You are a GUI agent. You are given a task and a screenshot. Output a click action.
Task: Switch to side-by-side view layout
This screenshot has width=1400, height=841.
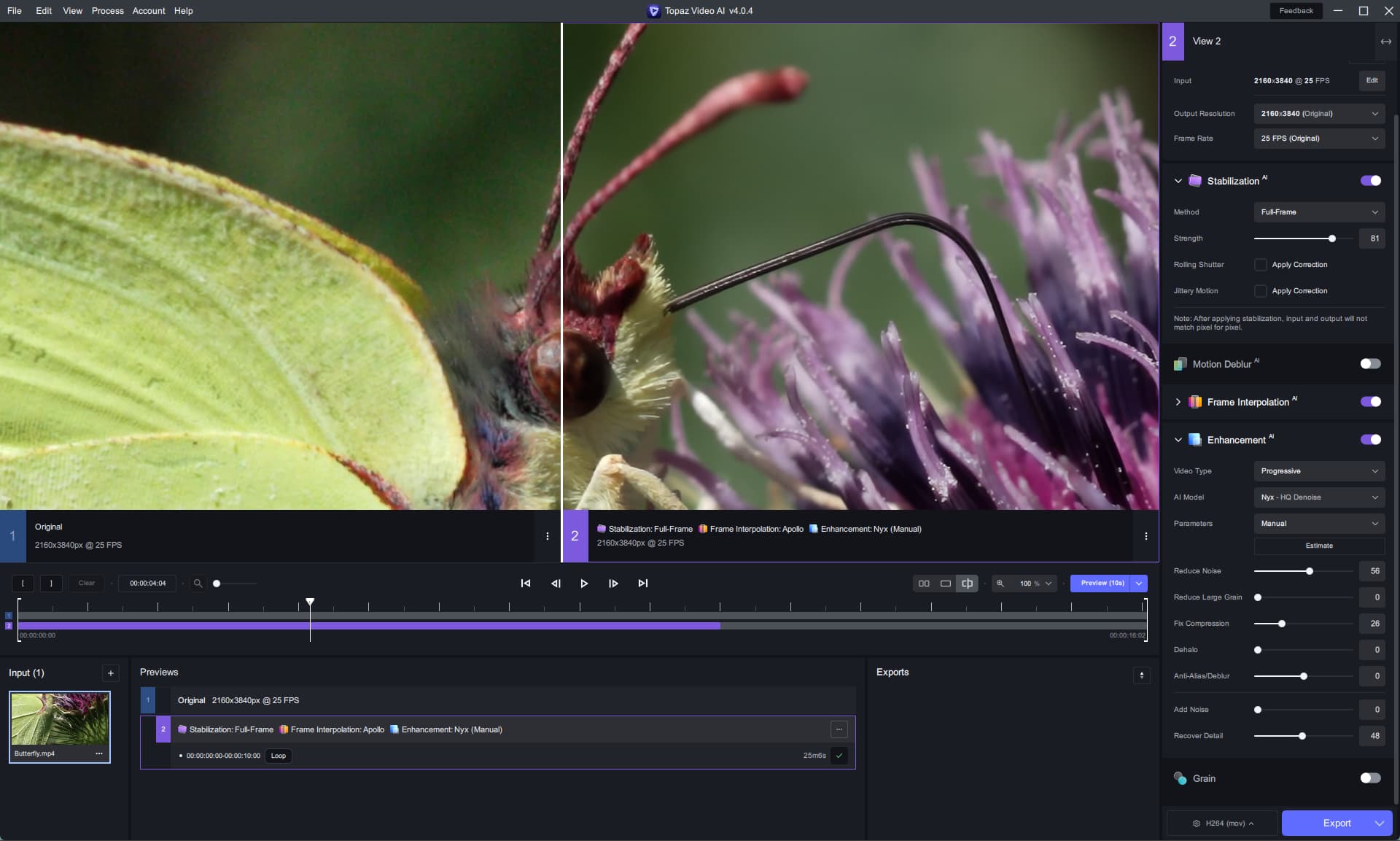924,584
